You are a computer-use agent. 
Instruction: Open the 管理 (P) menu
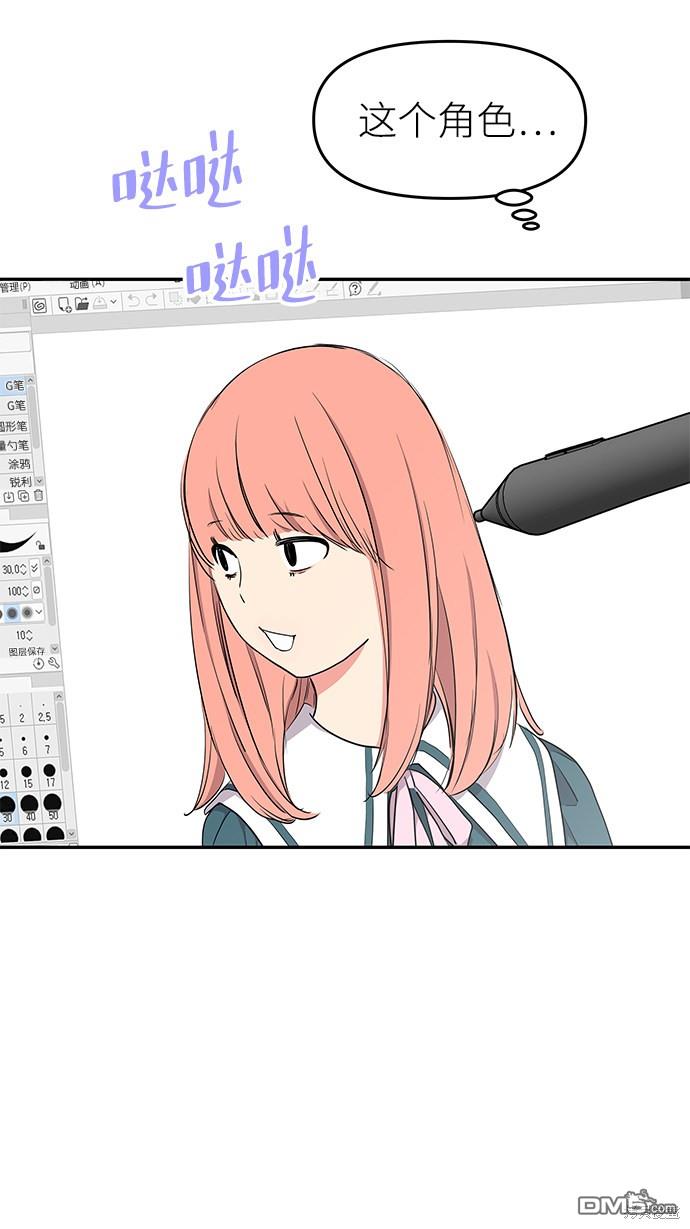click(x=14, y=287)
